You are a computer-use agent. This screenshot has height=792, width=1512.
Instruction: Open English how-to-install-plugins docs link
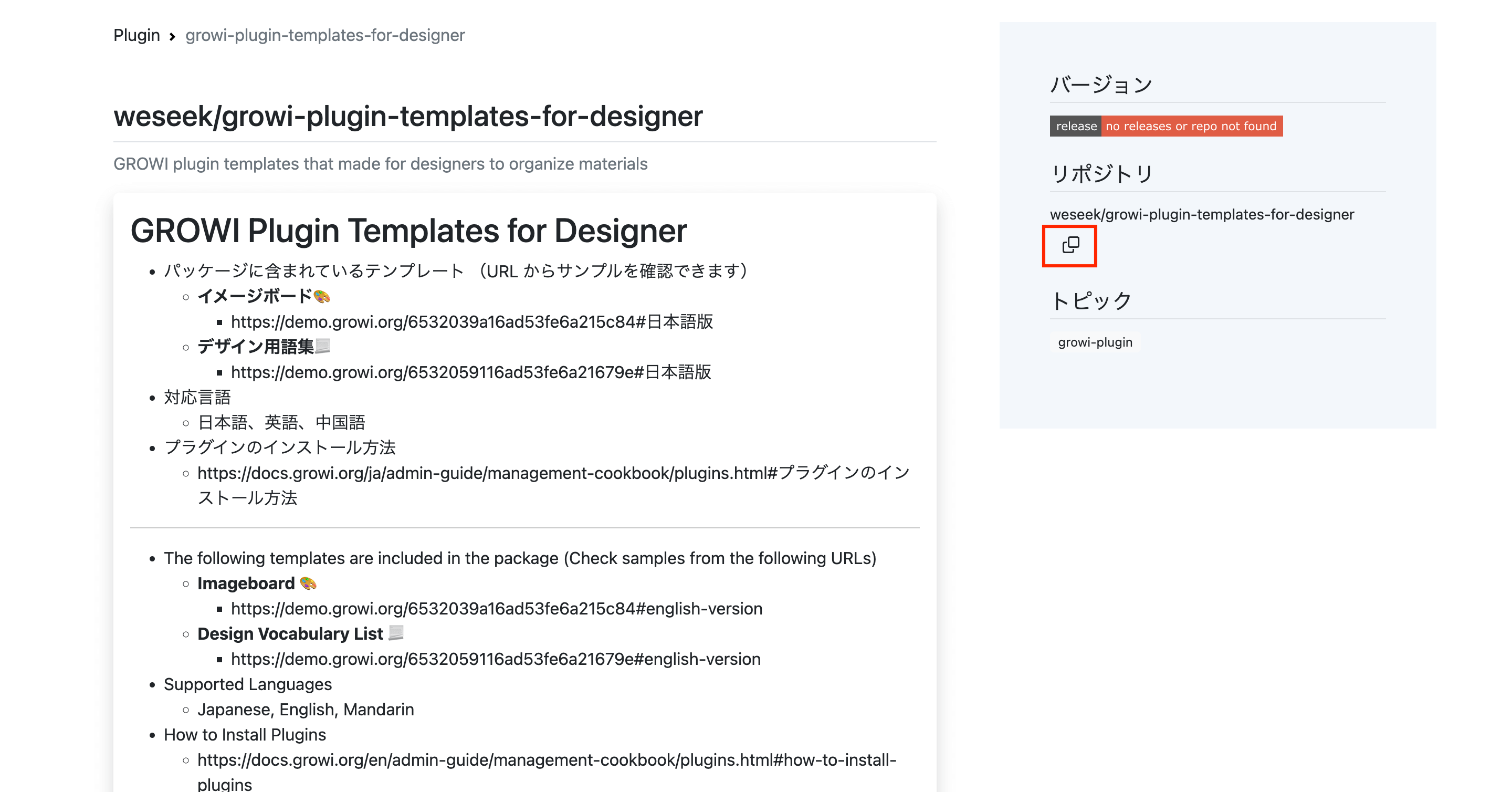pyautogui.click(x=547, y=772)
